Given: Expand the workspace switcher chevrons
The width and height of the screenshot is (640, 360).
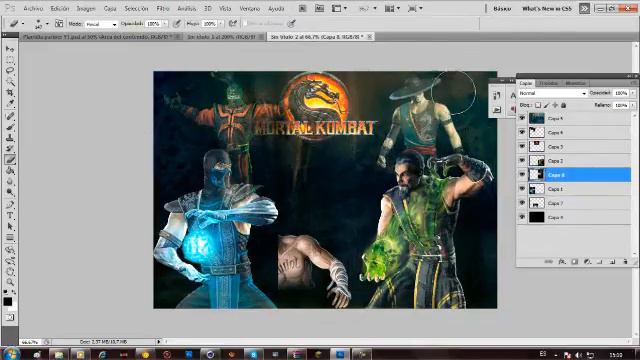Looking at the screenshot, I should coord(584,8).
